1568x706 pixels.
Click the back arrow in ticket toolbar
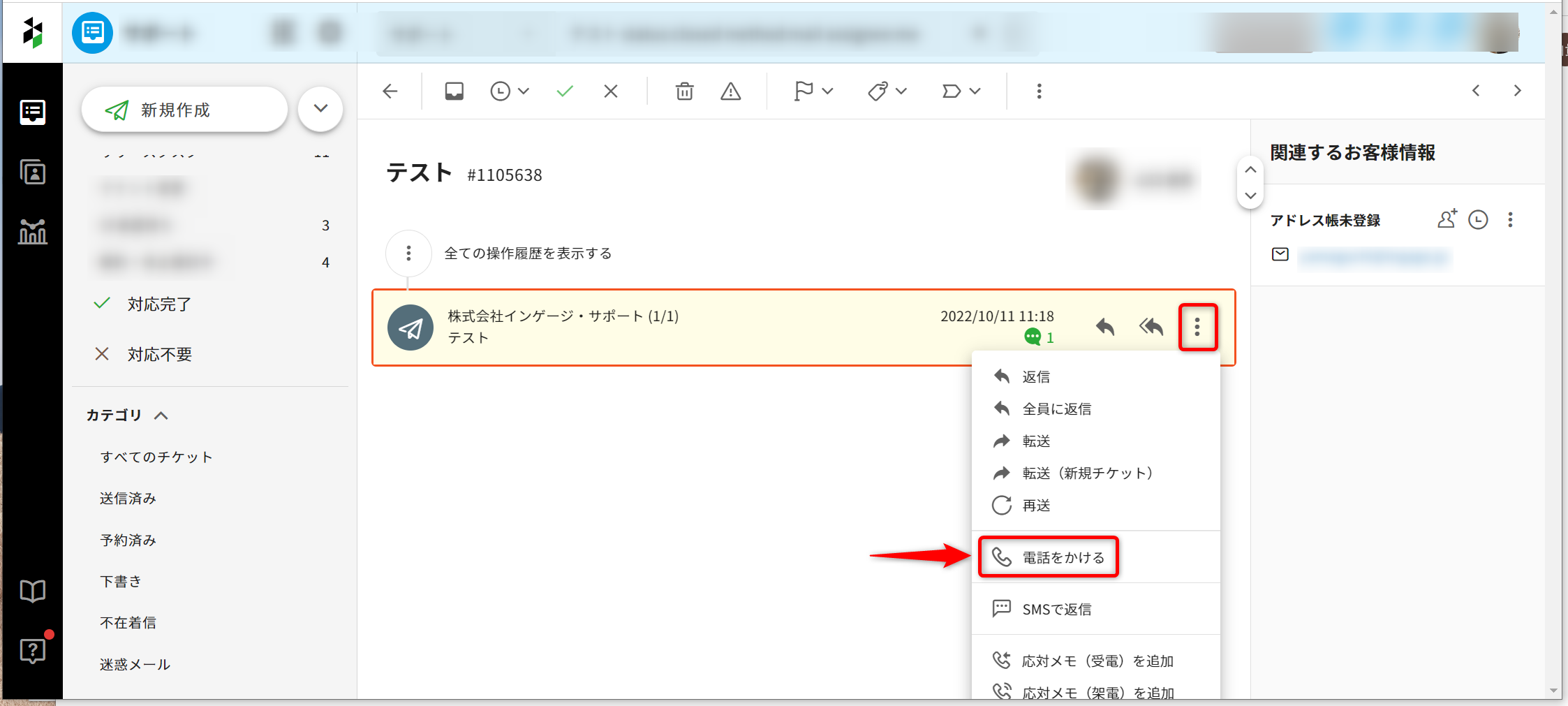coord(390,91)
